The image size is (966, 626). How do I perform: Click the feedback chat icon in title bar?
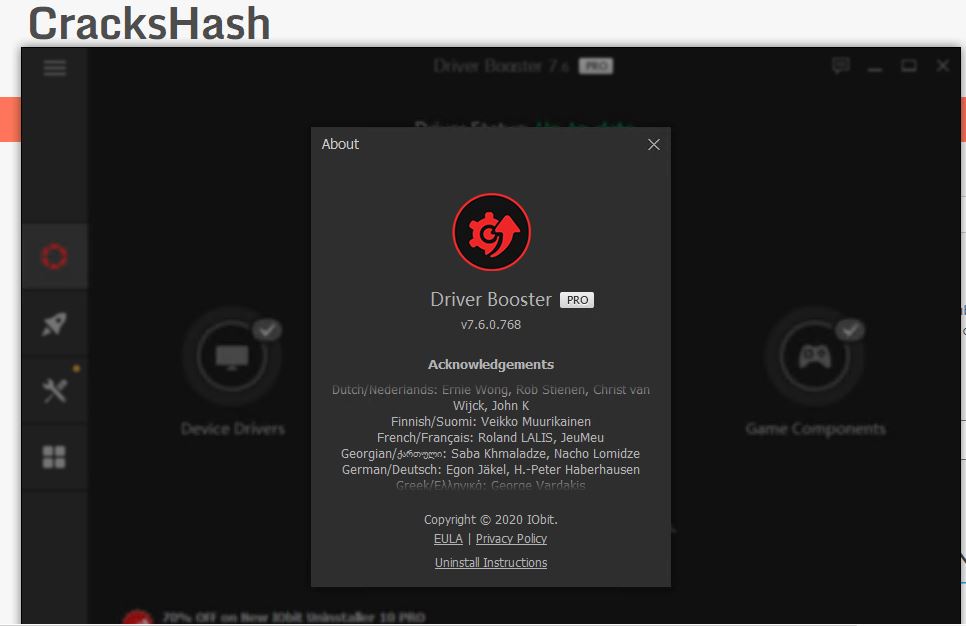click(841, 65)
